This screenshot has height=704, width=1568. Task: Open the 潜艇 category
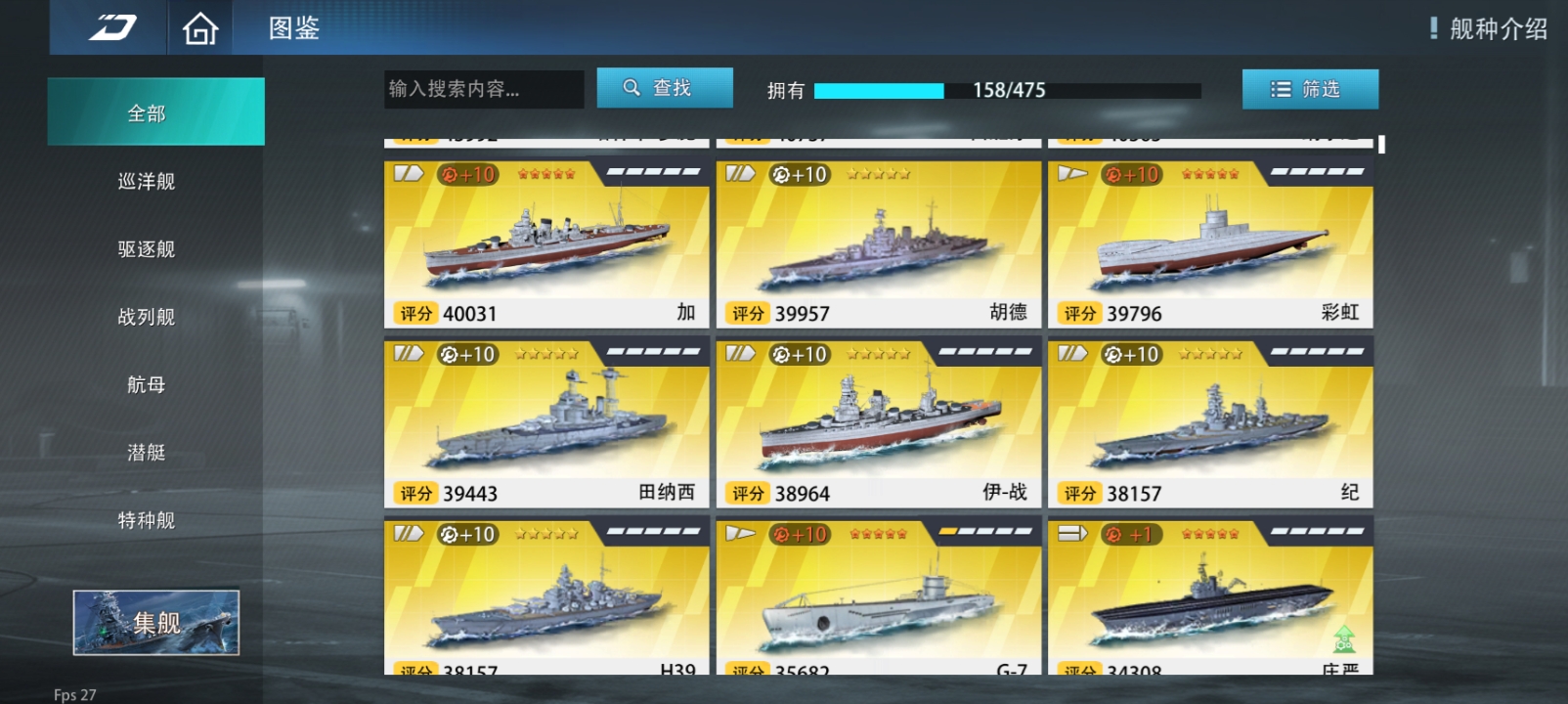(147, 452)
